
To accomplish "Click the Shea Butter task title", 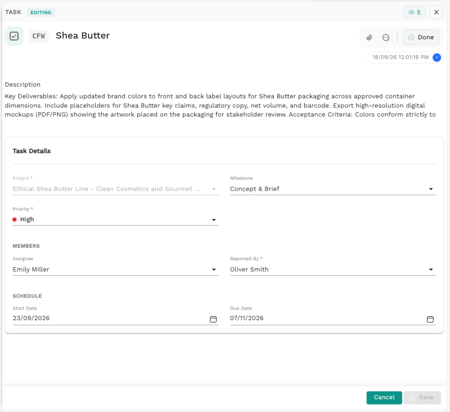I will pos(83,36).
